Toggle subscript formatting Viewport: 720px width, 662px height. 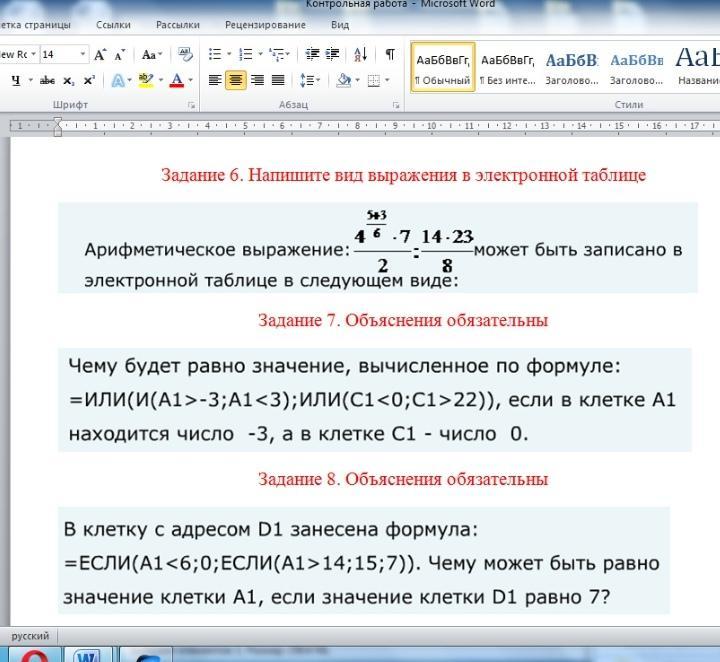(68, 81)
